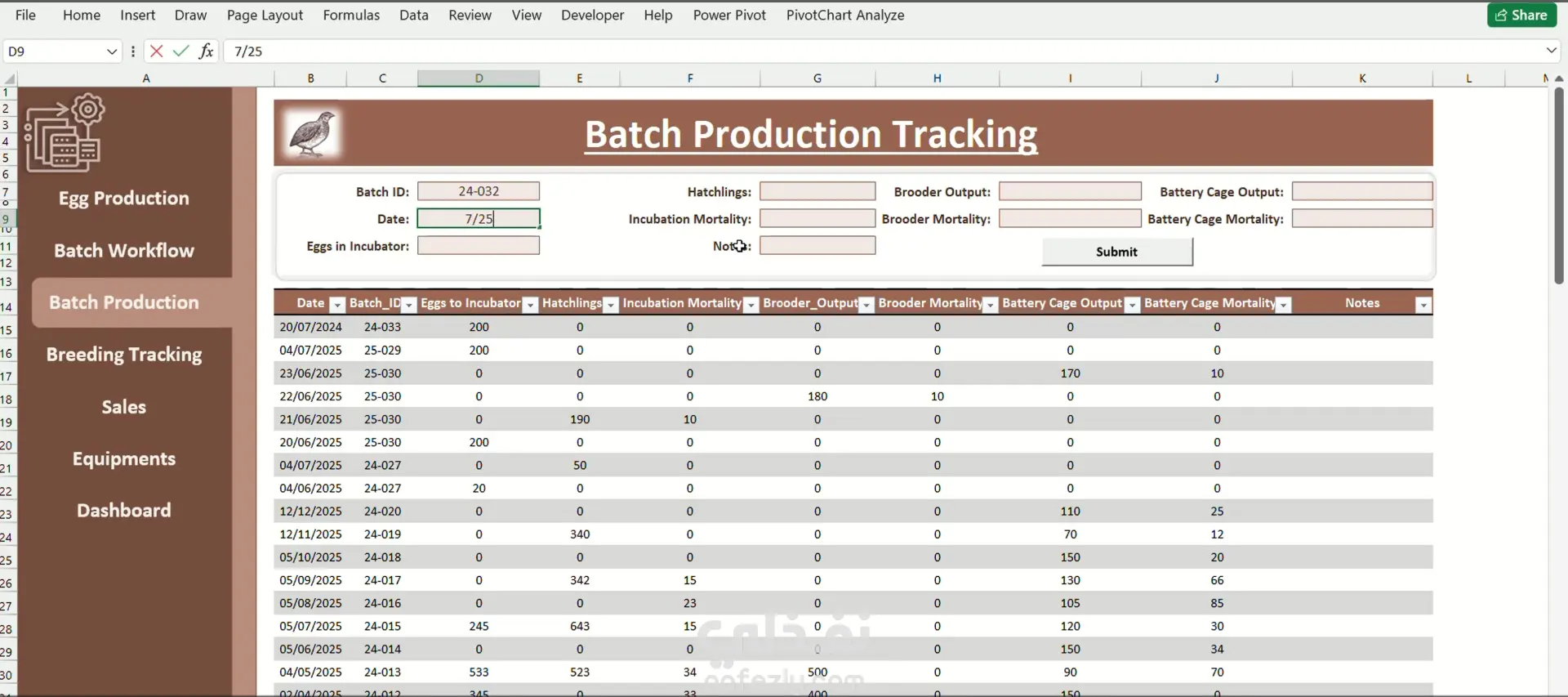Screen dimensions: 1568x697
Task: Open the Brooder Mortality filter dropdown
Action: coord(990,305)
